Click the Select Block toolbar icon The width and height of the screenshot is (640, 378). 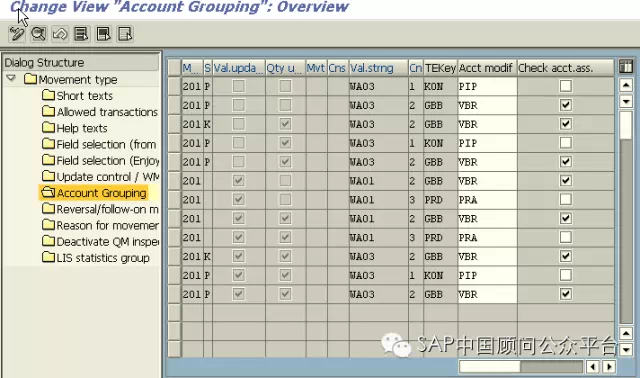[103, 34]
